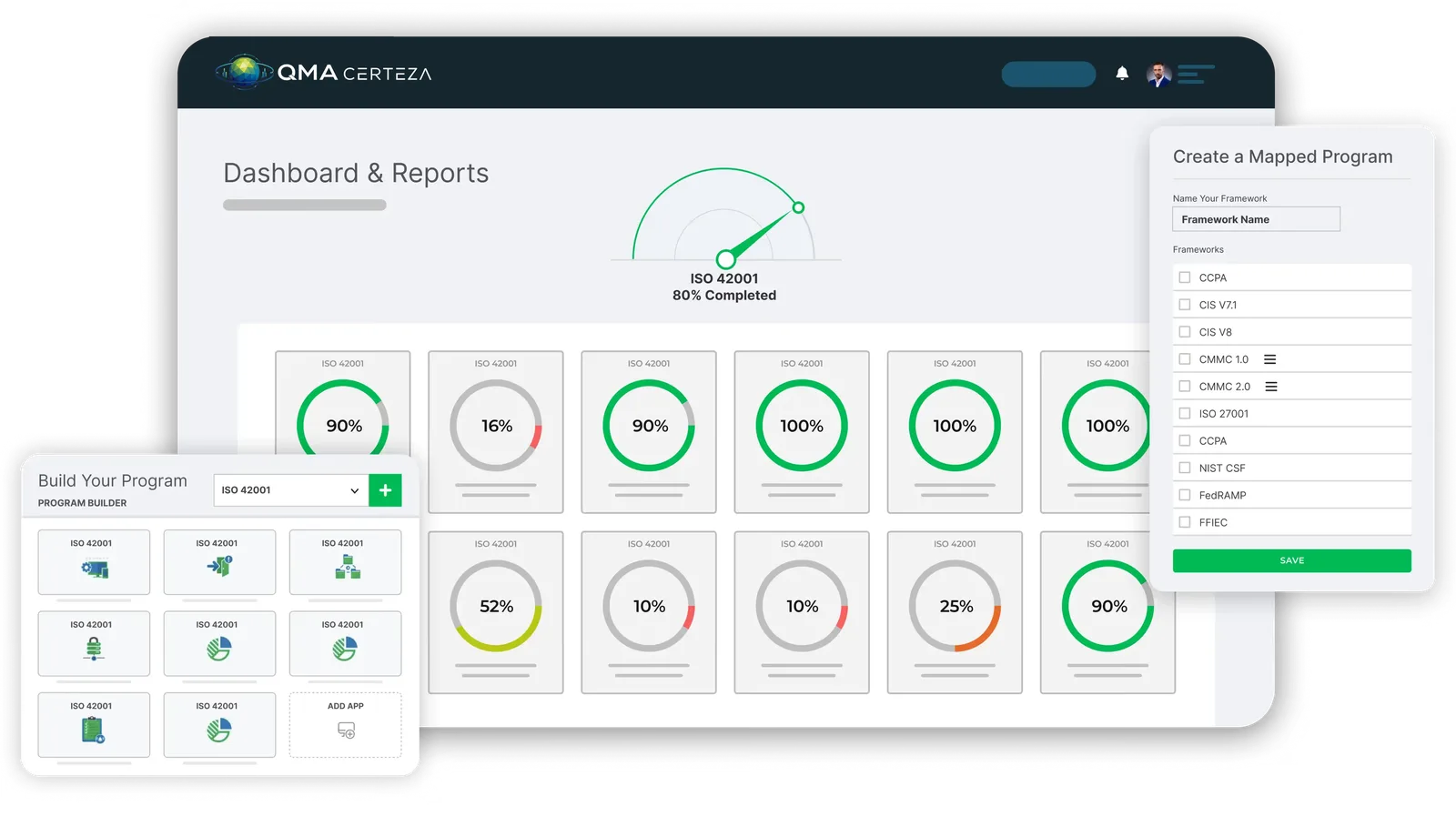
Task: Click the blue pill button in header
Action: click(x=1048, y=75)
